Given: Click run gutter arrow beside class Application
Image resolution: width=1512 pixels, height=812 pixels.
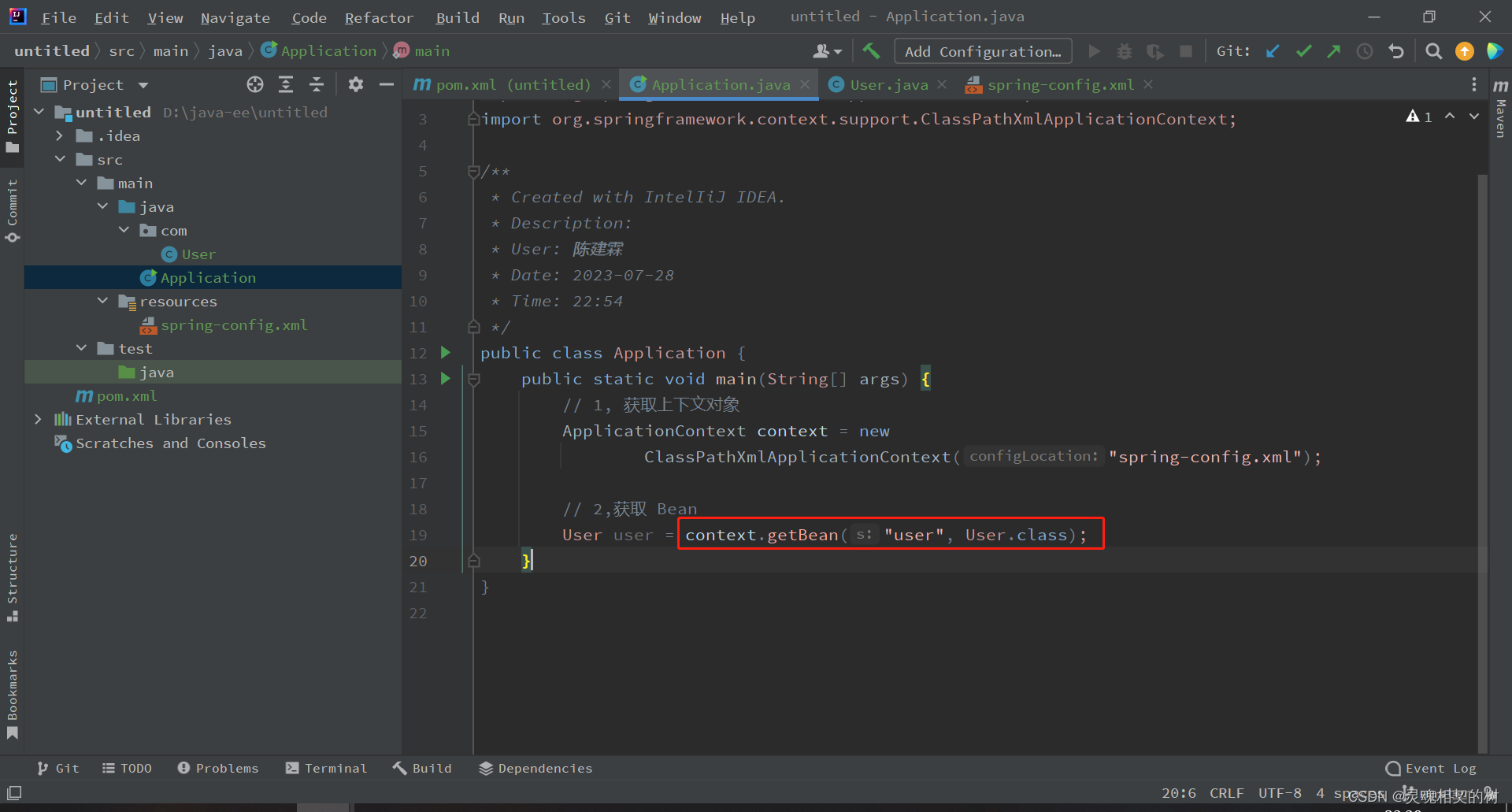Looking at the screenshot, I should 446,353.
